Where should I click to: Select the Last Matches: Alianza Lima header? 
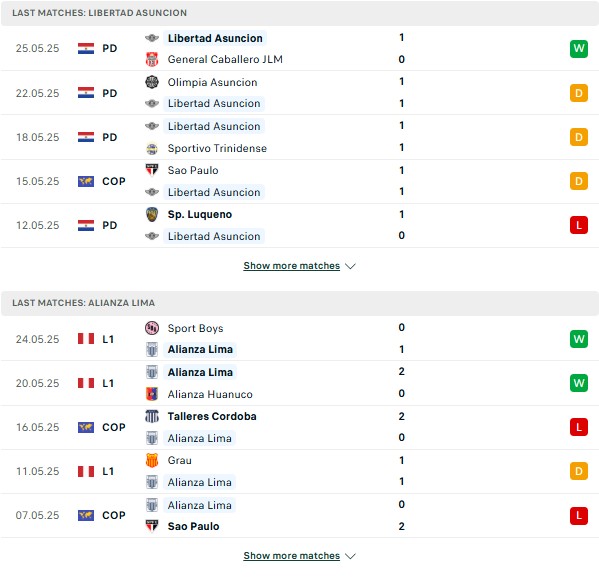click(300, 303)
